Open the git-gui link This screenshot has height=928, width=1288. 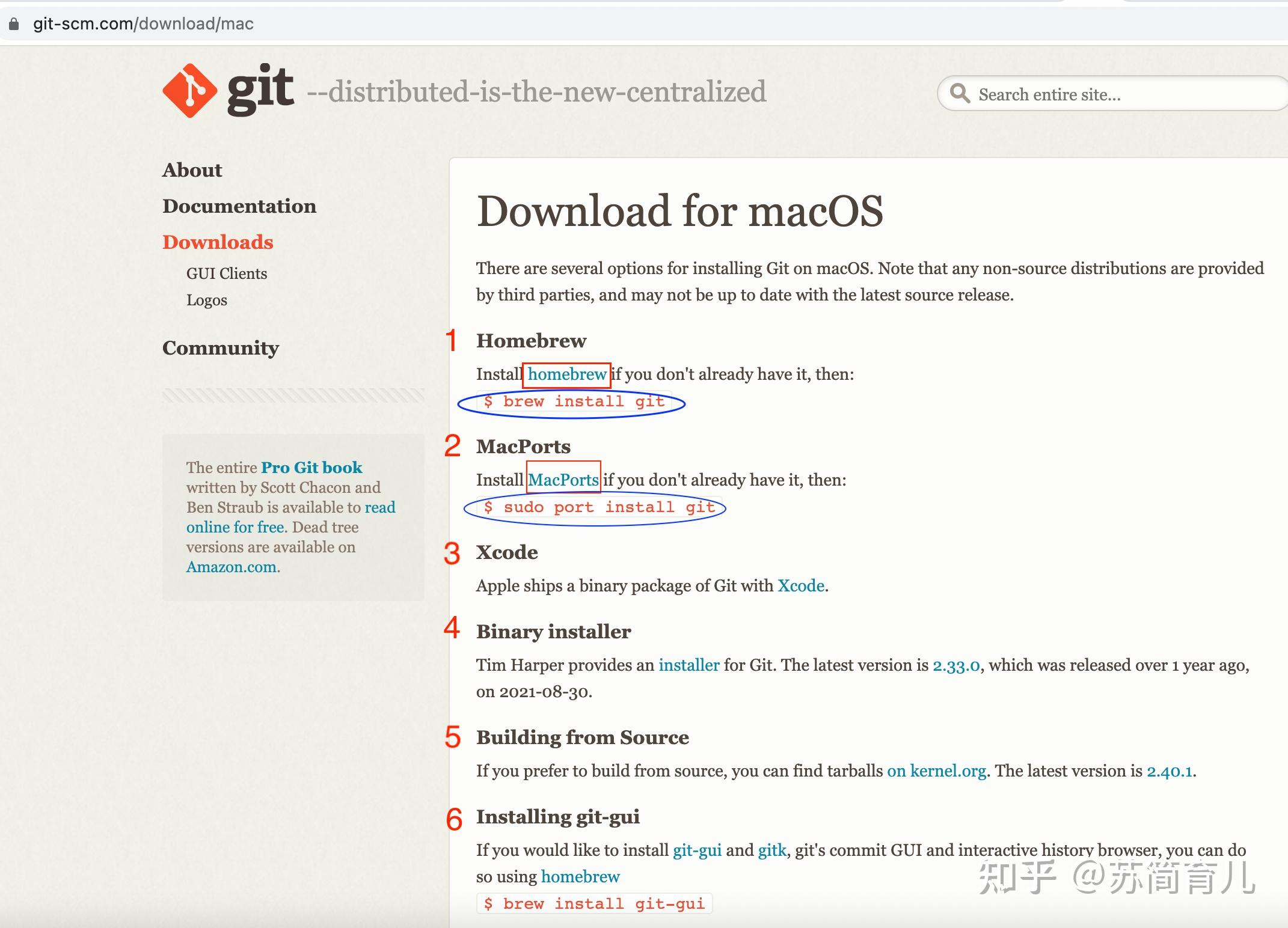pyautogui.click(x=696, y=850)
